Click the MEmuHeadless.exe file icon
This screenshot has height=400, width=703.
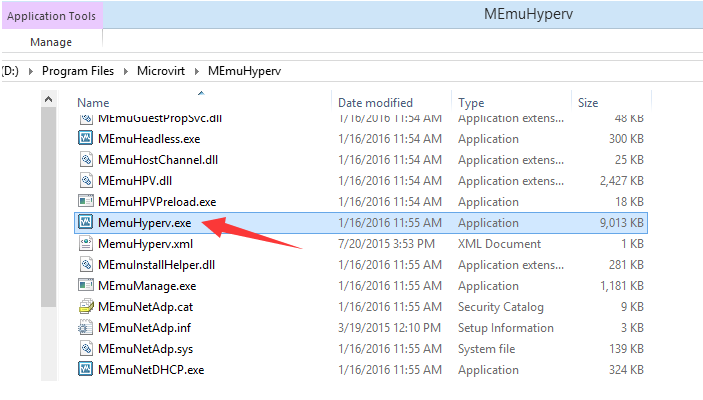pos(86,139)
